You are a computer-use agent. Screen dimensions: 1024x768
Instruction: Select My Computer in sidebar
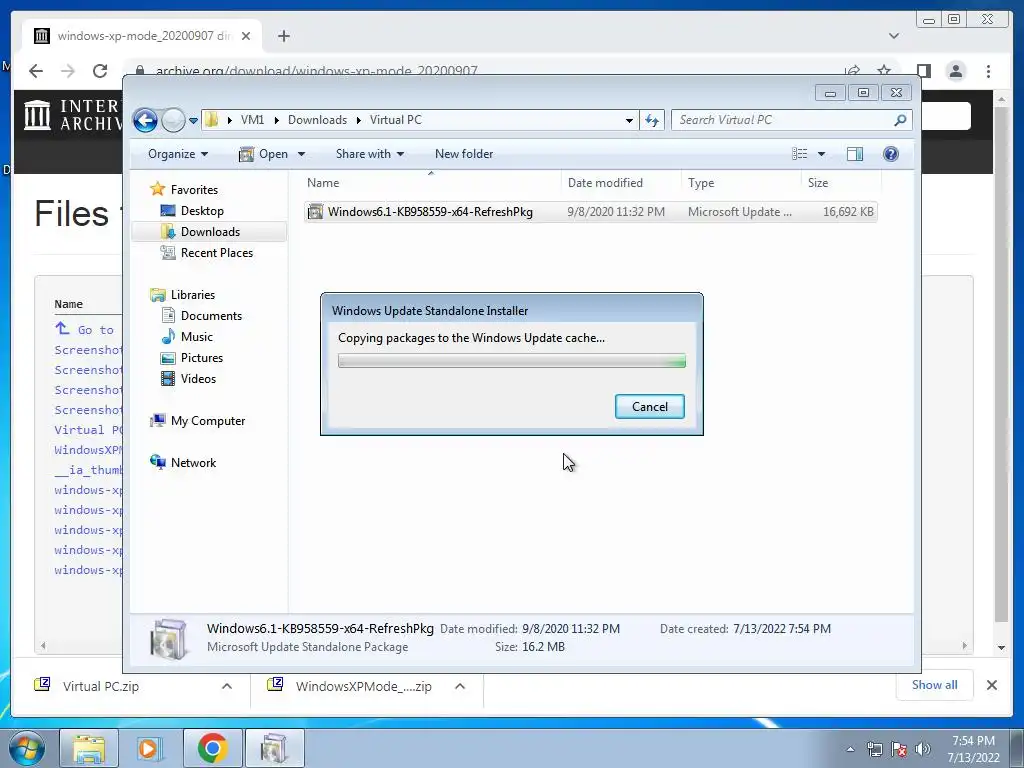(x=208, y=421)
